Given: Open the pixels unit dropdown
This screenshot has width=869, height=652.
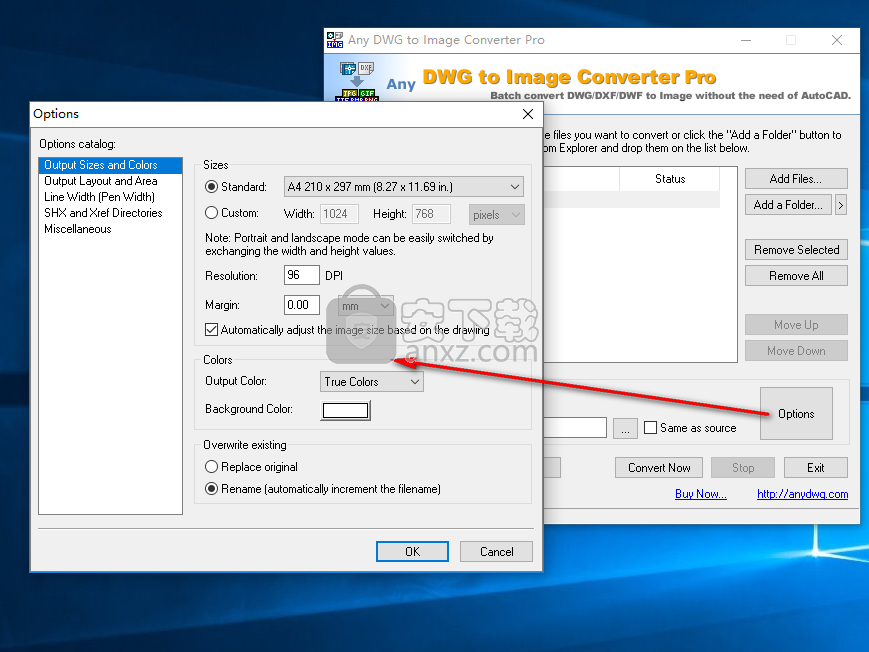Looking at the screenshot, I should 497,215.
